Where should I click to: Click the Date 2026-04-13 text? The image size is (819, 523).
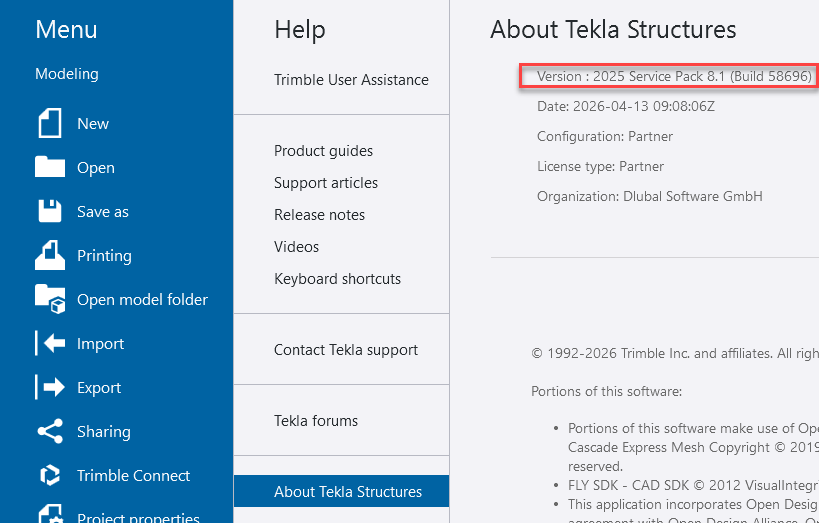click(626, 106)
